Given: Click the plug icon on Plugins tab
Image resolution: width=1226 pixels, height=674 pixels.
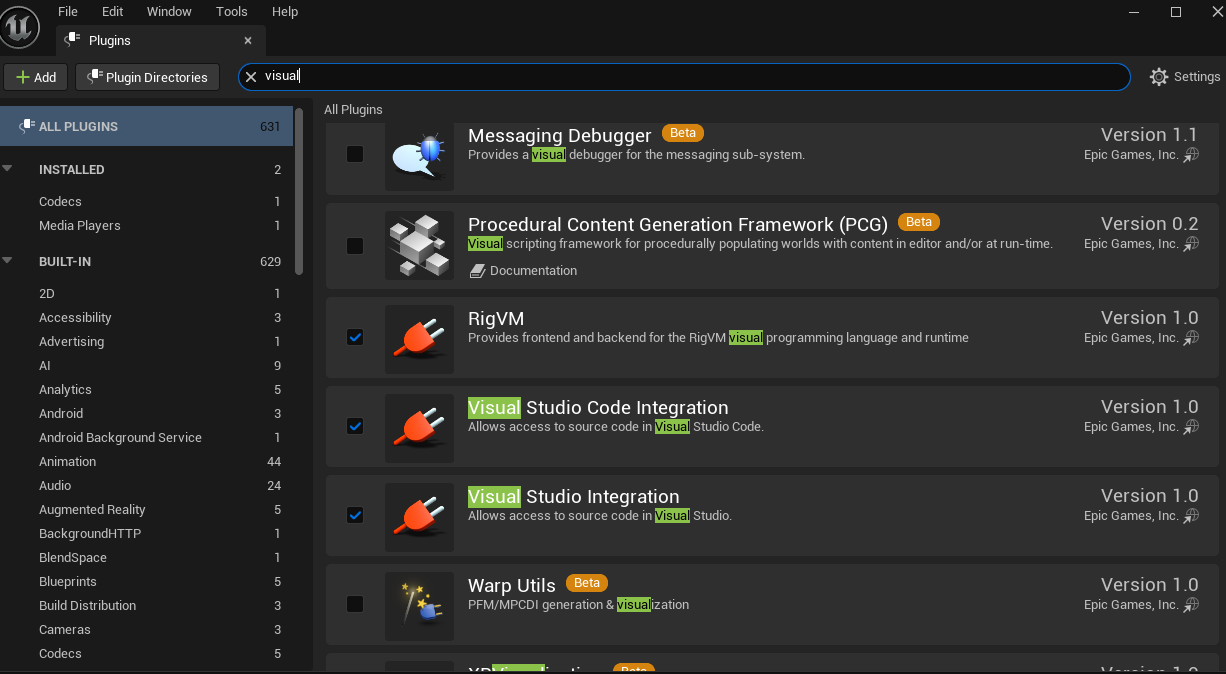Looking at the screenshot, I should pos(72,40).
